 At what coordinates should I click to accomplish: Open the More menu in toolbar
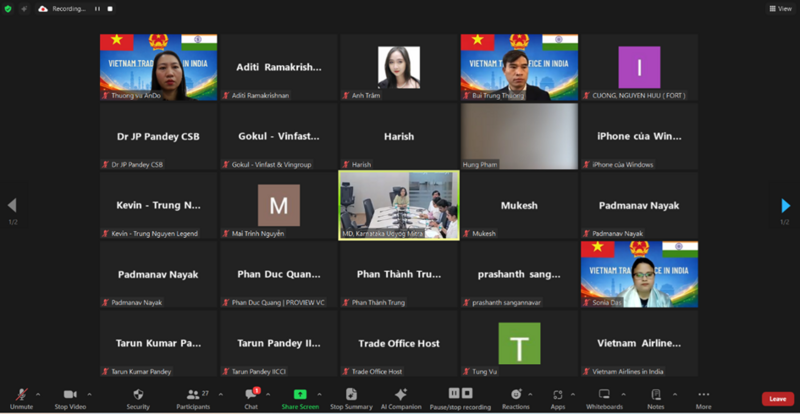point(704,397)
